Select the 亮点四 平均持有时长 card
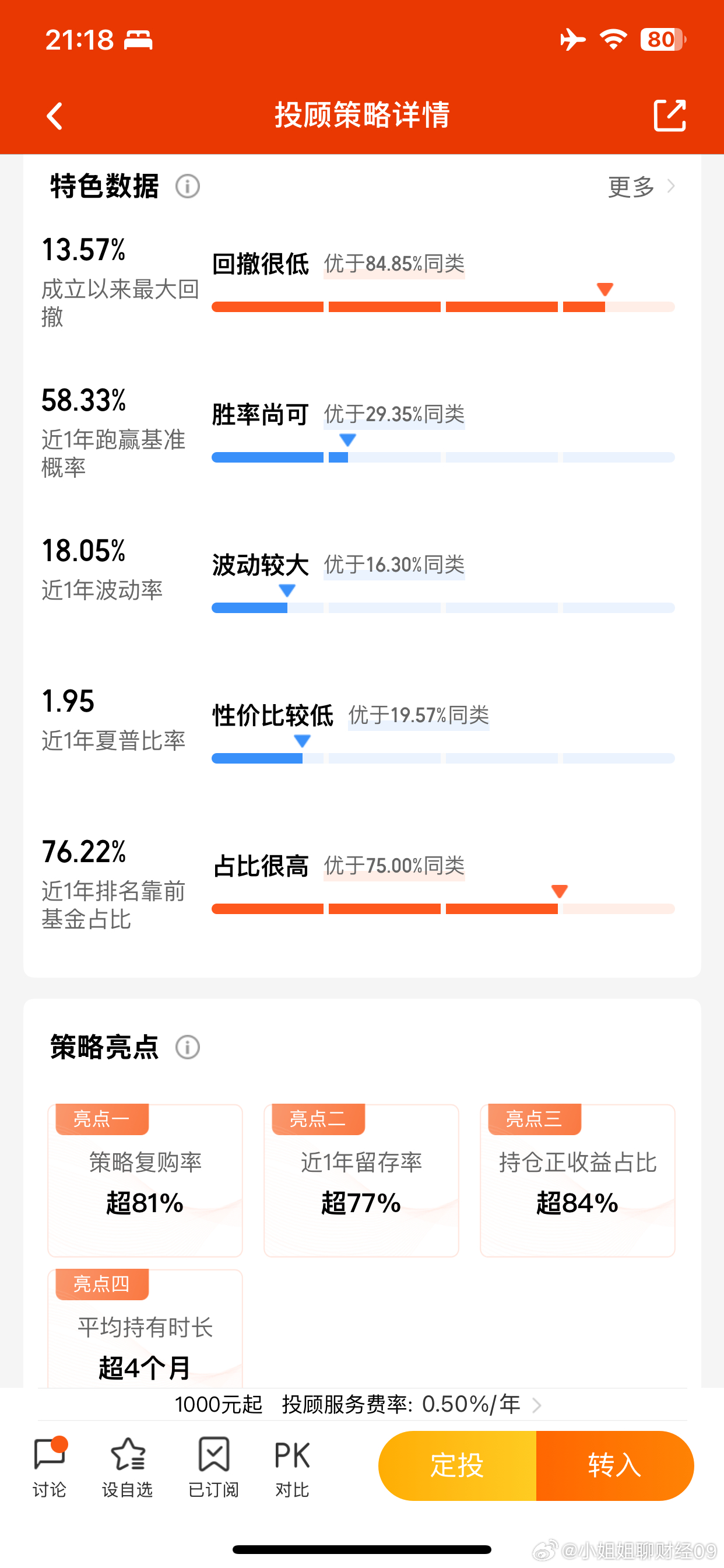Screen dimensions: 724x1568 (145, 1333)
